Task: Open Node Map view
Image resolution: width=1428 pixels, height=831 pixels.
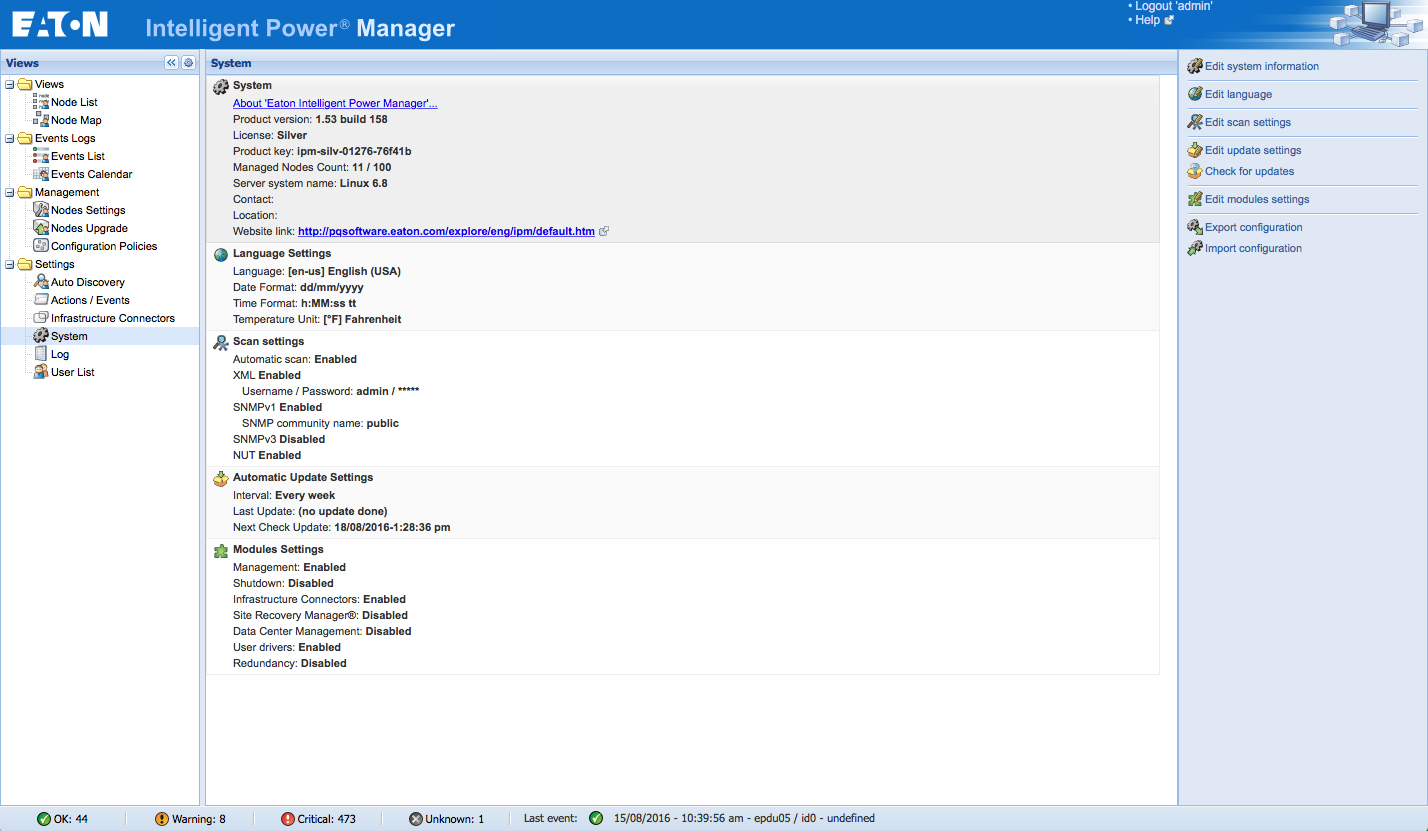Action: pos(76,120)
